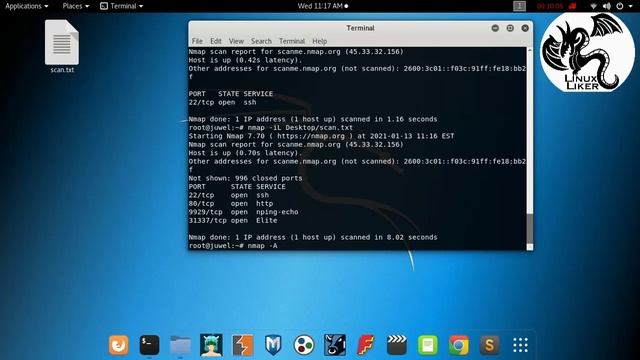Screen dimensions: 640x360
Task: Click the red screen recording indicator icon
Action: 572,6
